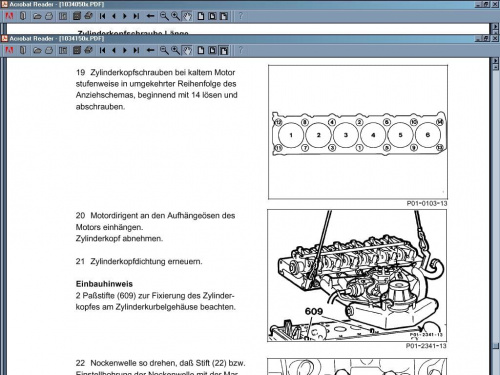Screen dimensions: 500x375
Task: Print the 1034150x.PDF document via printer icon
Action: (49, 50)
